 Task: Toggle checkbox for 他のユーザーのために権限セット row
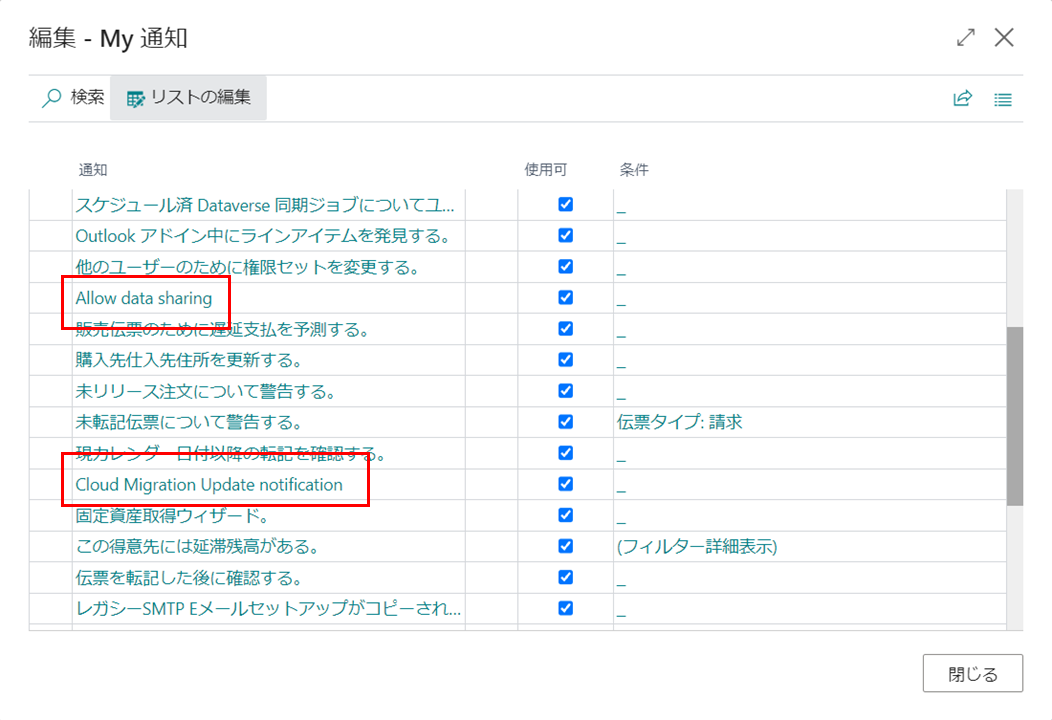[x=566, y=266]
